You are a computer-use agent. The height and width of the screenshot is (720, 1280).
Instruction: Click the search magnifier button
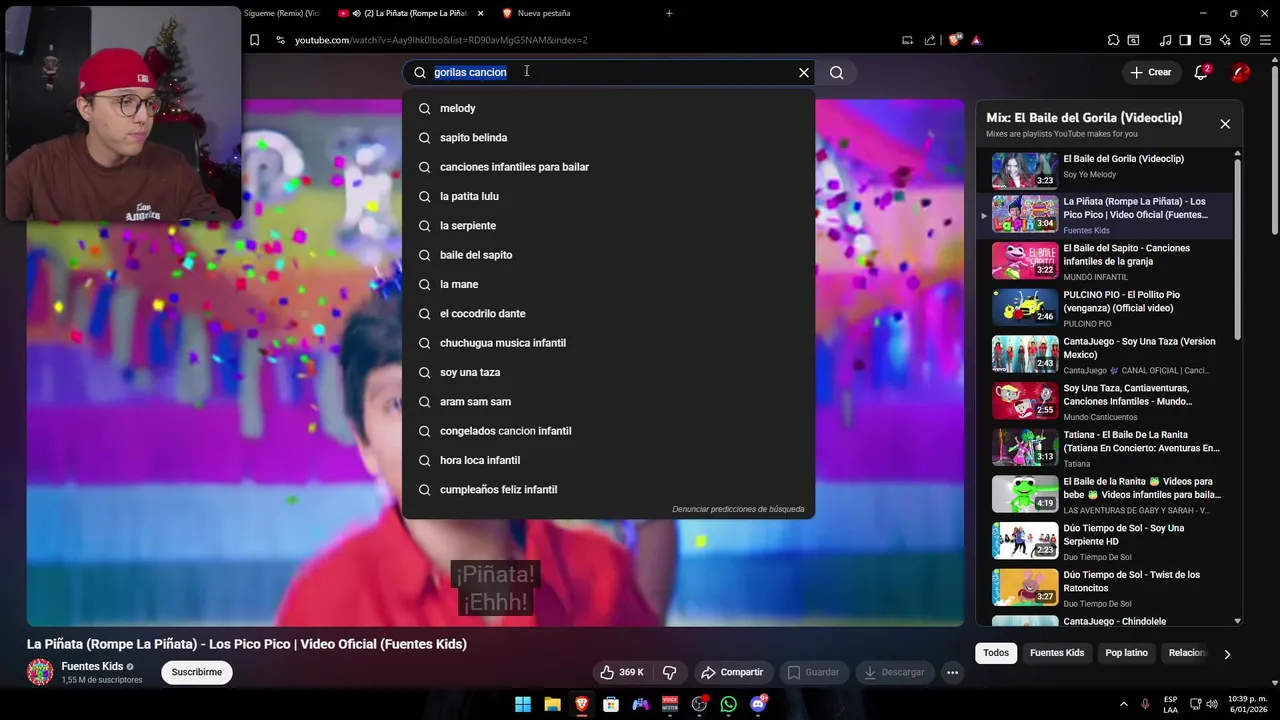(x=836, y=72)
